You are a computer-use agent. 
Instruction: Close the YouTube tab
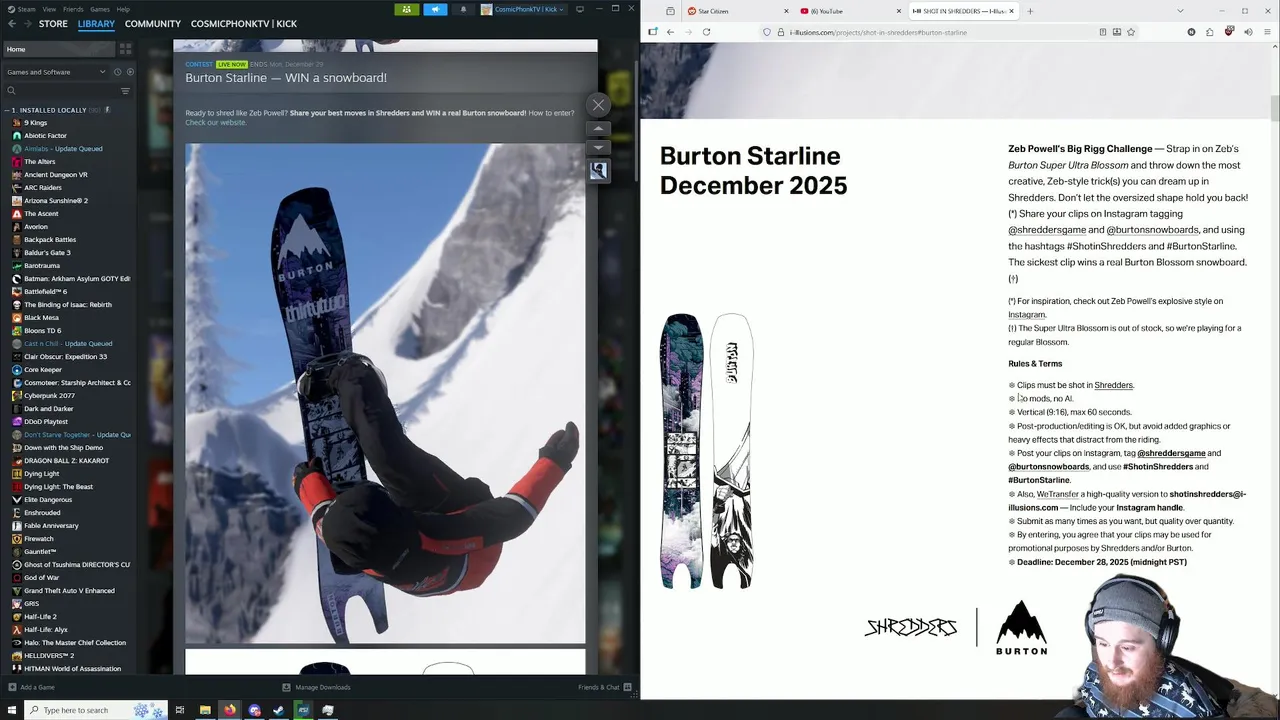pos(899,11)
